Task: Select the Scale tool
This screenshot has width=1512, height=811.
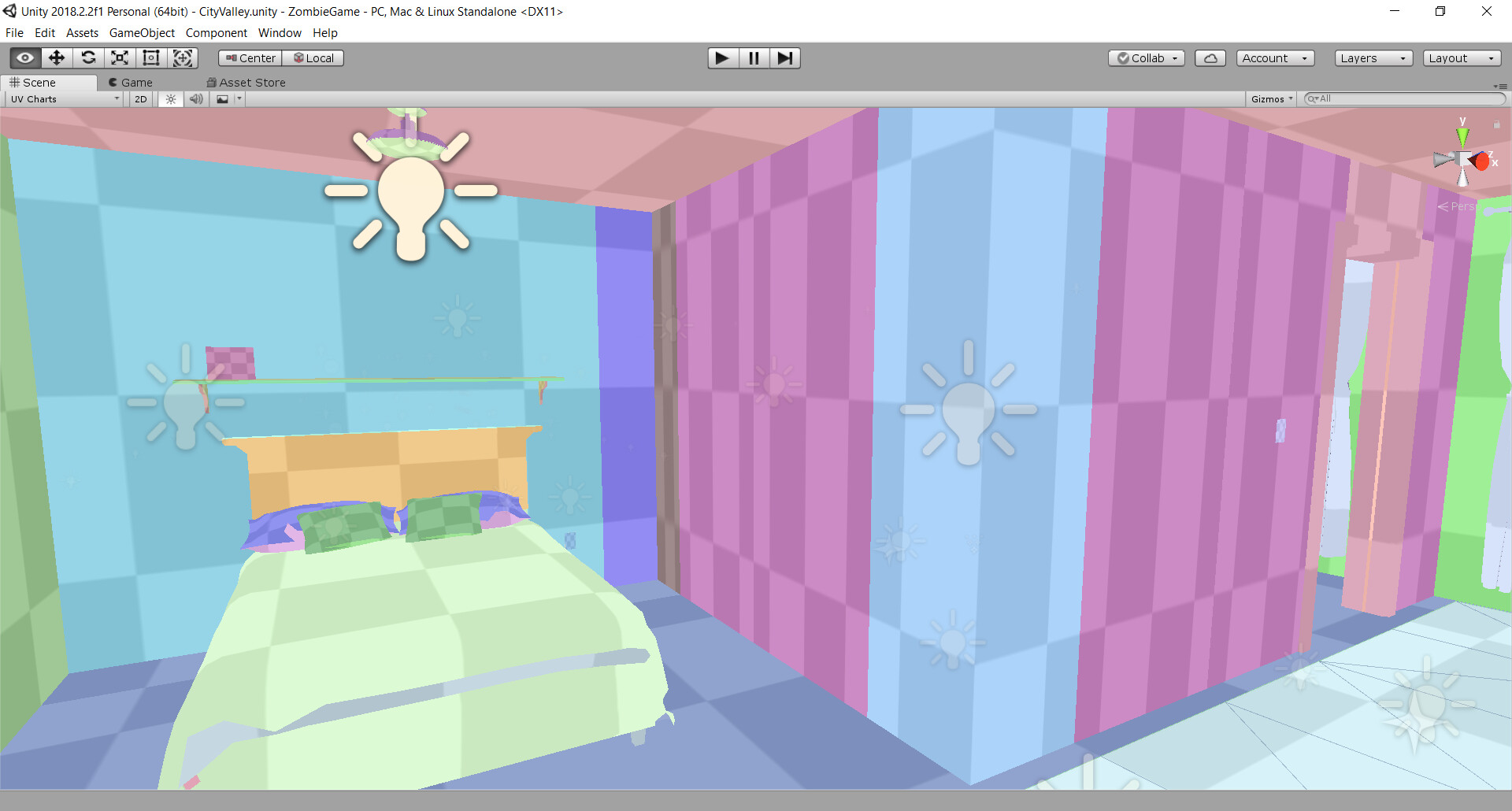Action: tap(119, 57)
